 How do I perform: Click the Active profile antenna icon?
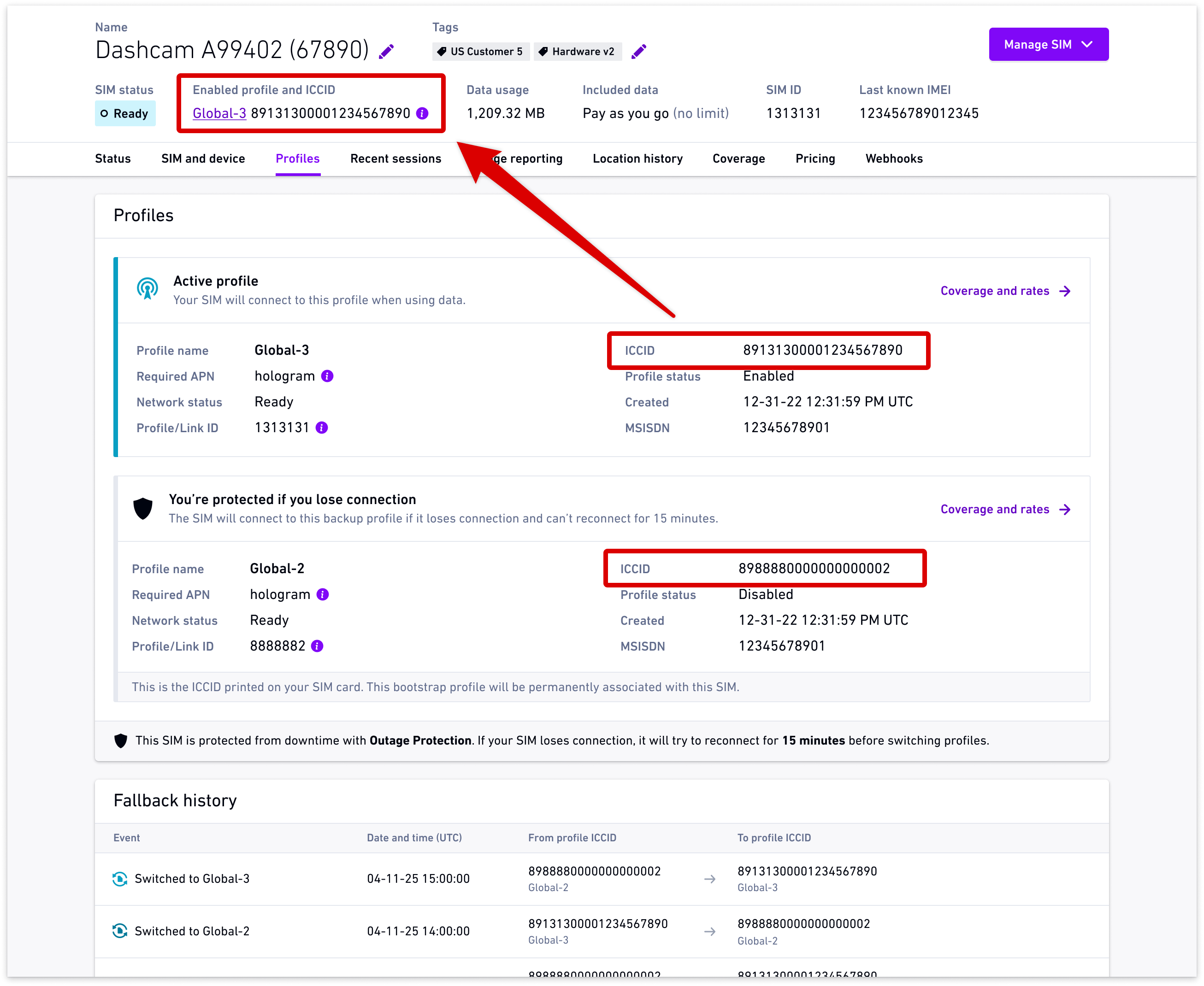tap(148, 288)
